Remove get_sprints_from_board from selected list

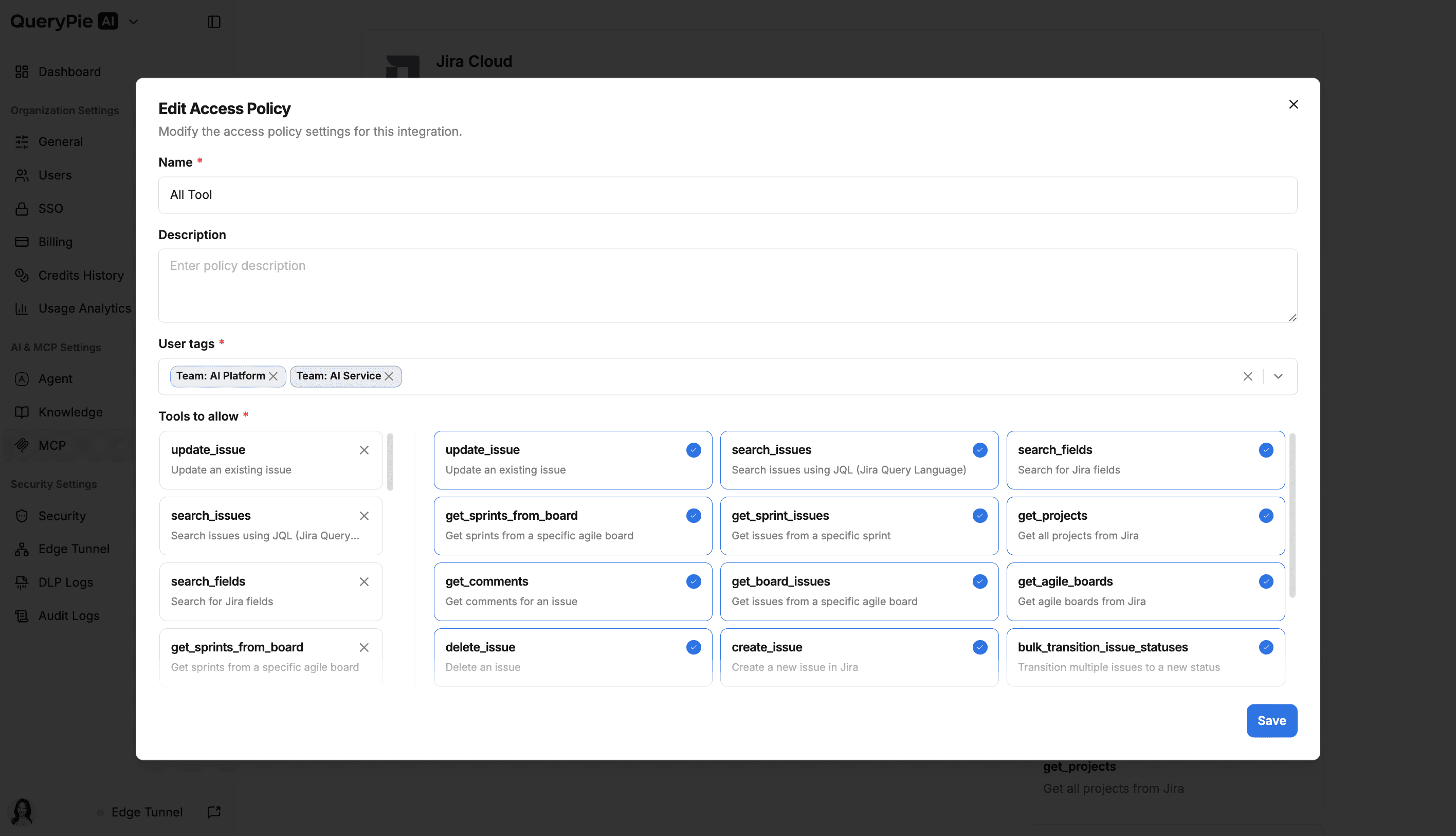[364, 648]
